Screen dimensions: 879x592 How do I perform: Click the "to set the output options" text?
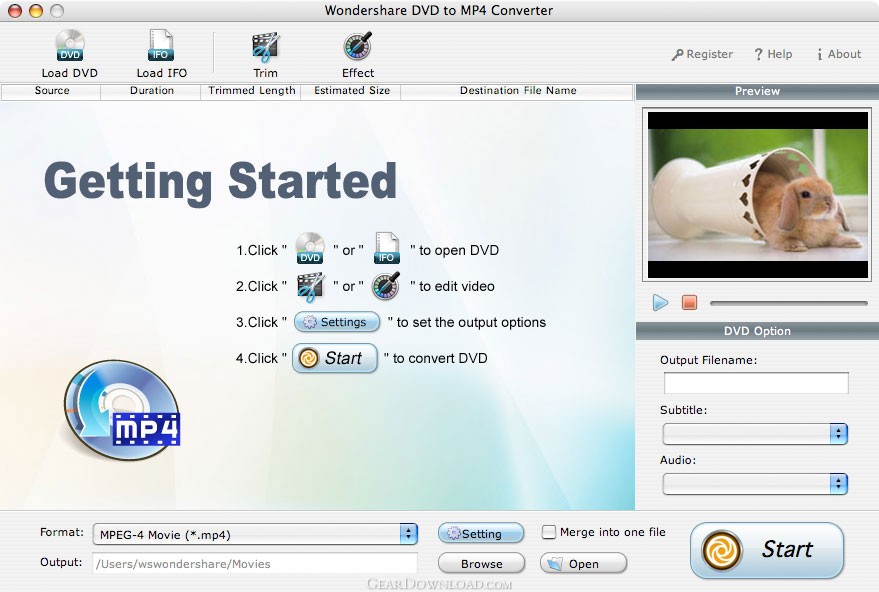(471, 322)
